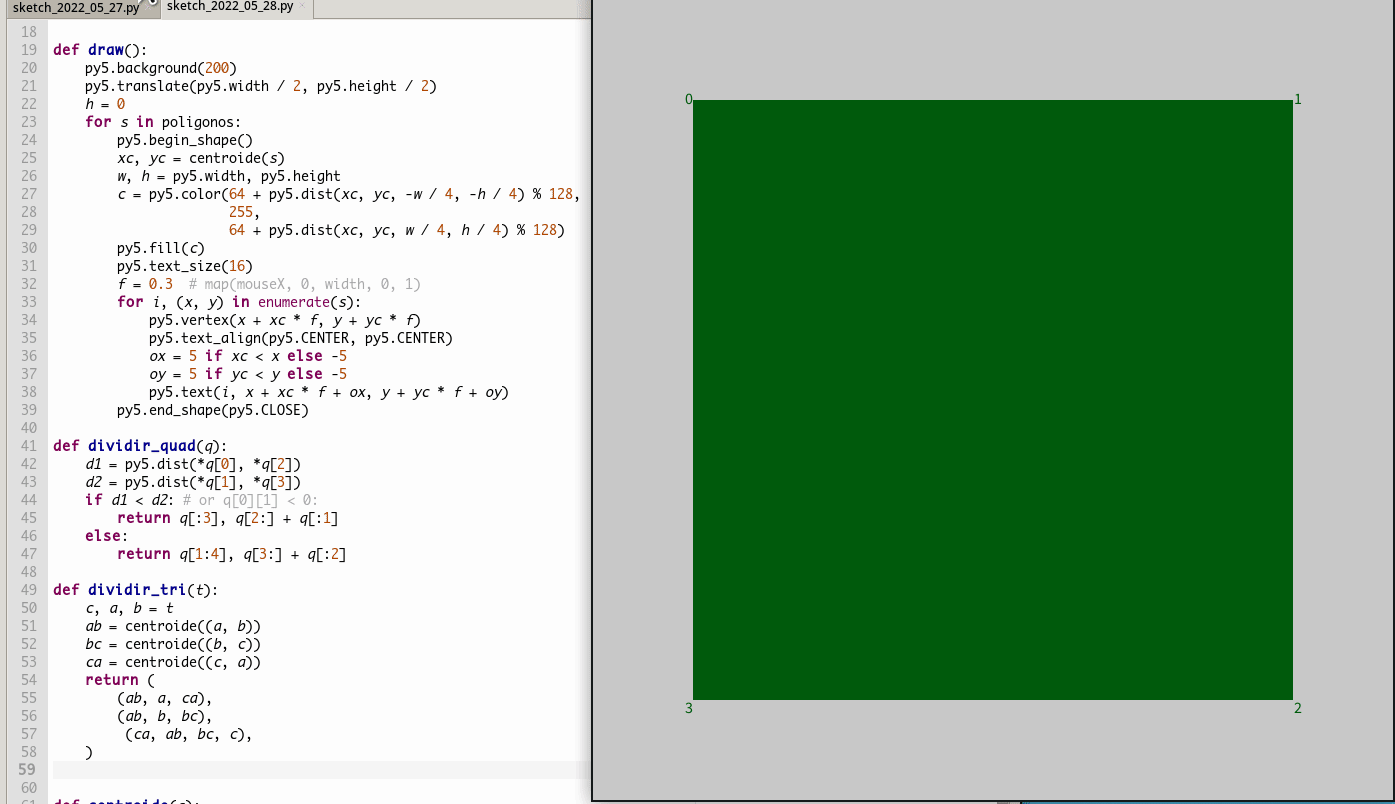Click the 'for s in poligonos:' line
The height and width of the screenshot is (804, 1395).
point(163,122)
